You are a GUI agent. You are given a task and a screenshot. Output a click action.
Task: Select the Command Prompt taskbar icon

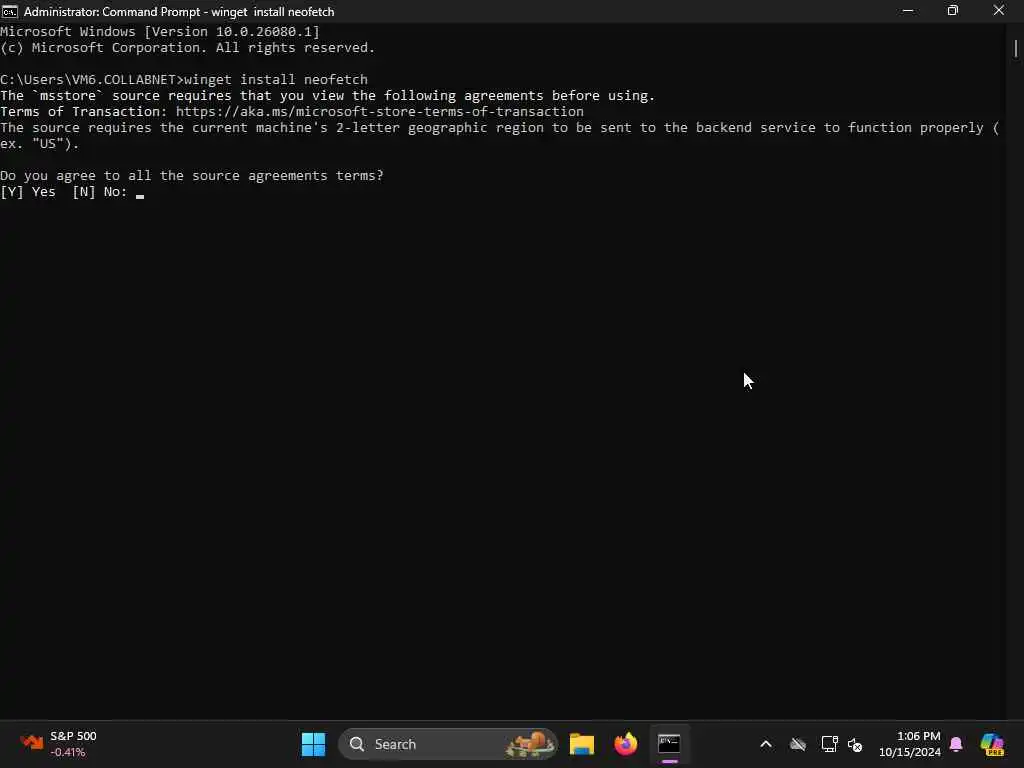click(x=669, y=744)
